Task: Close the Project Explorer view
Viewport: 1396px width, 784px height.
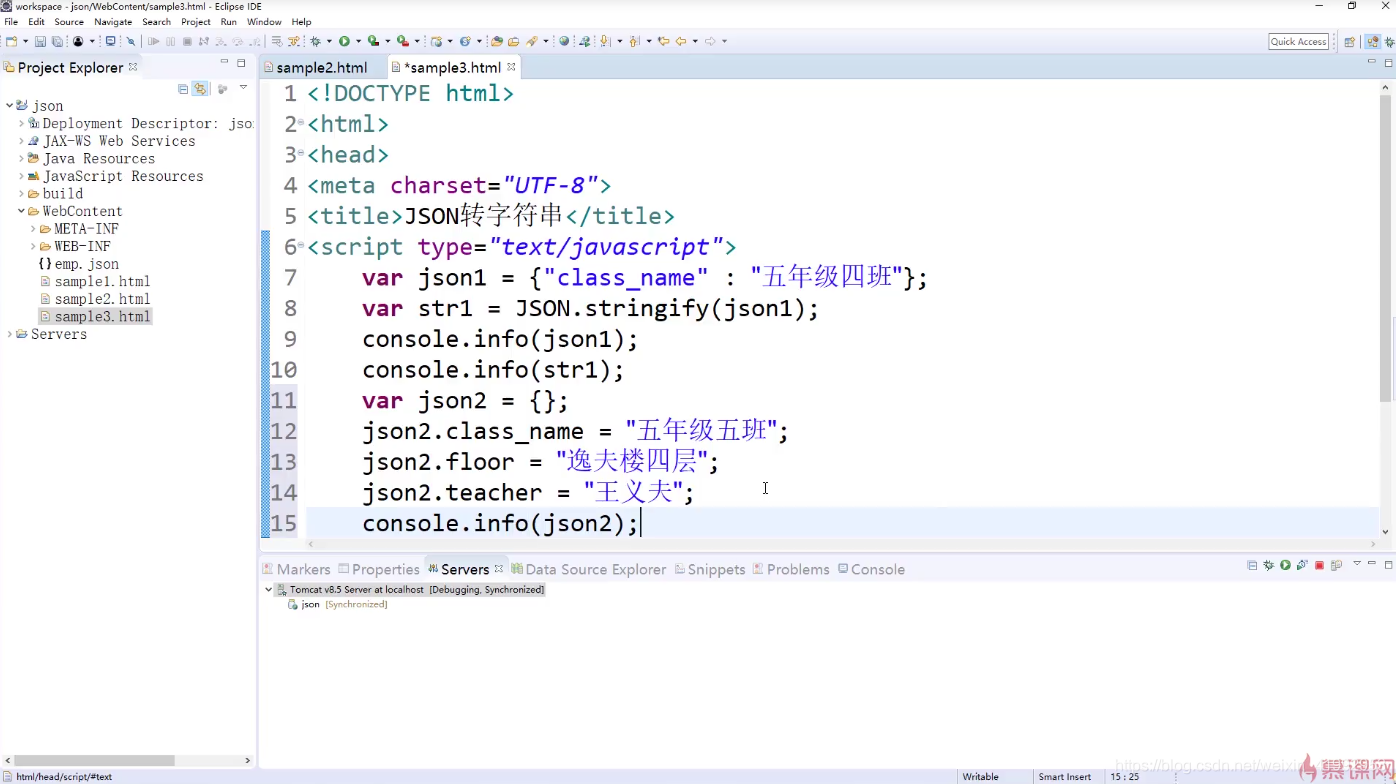Action: point(133,67)
